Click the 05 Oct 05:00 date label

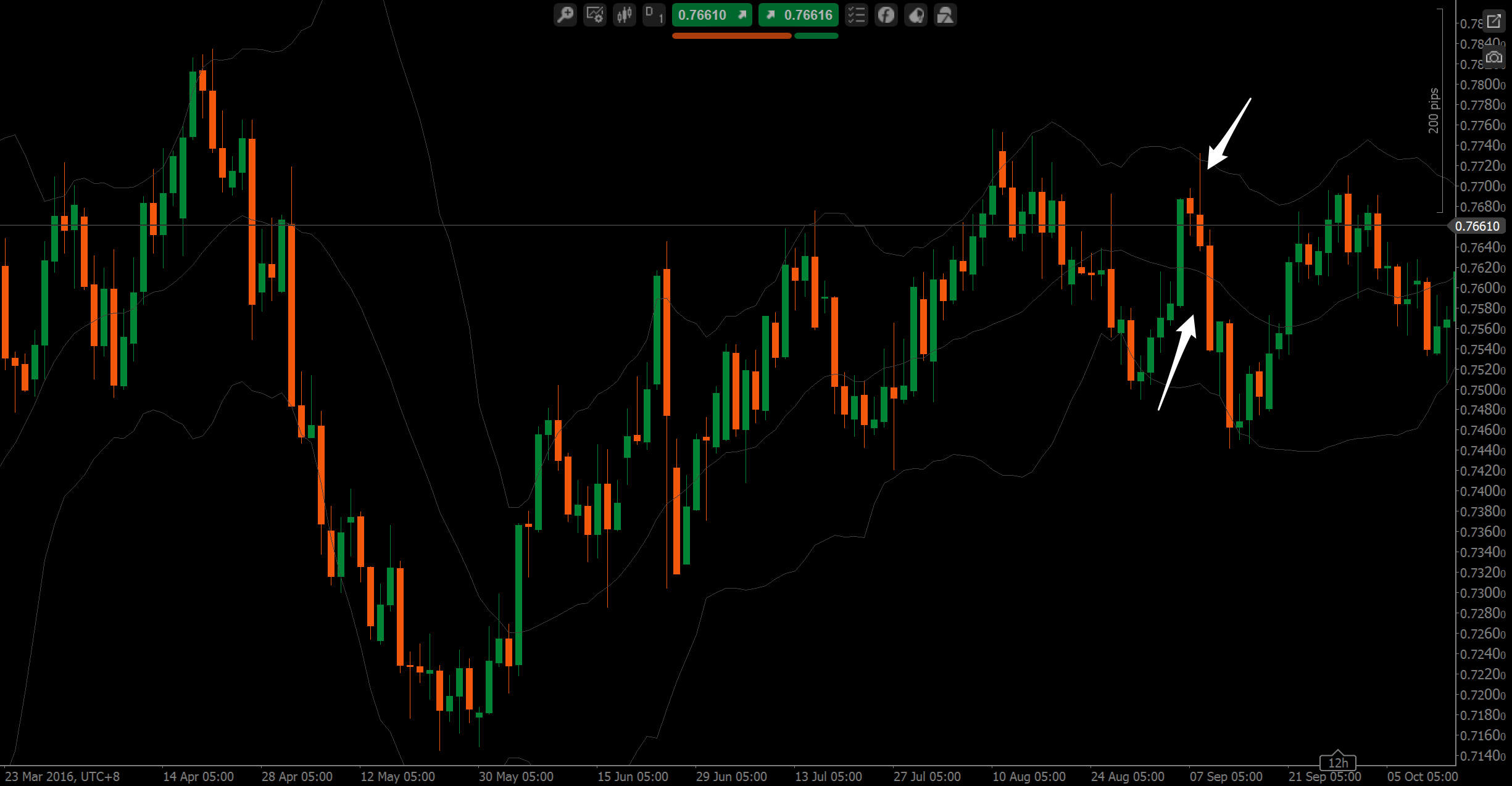pos(1423,777)
